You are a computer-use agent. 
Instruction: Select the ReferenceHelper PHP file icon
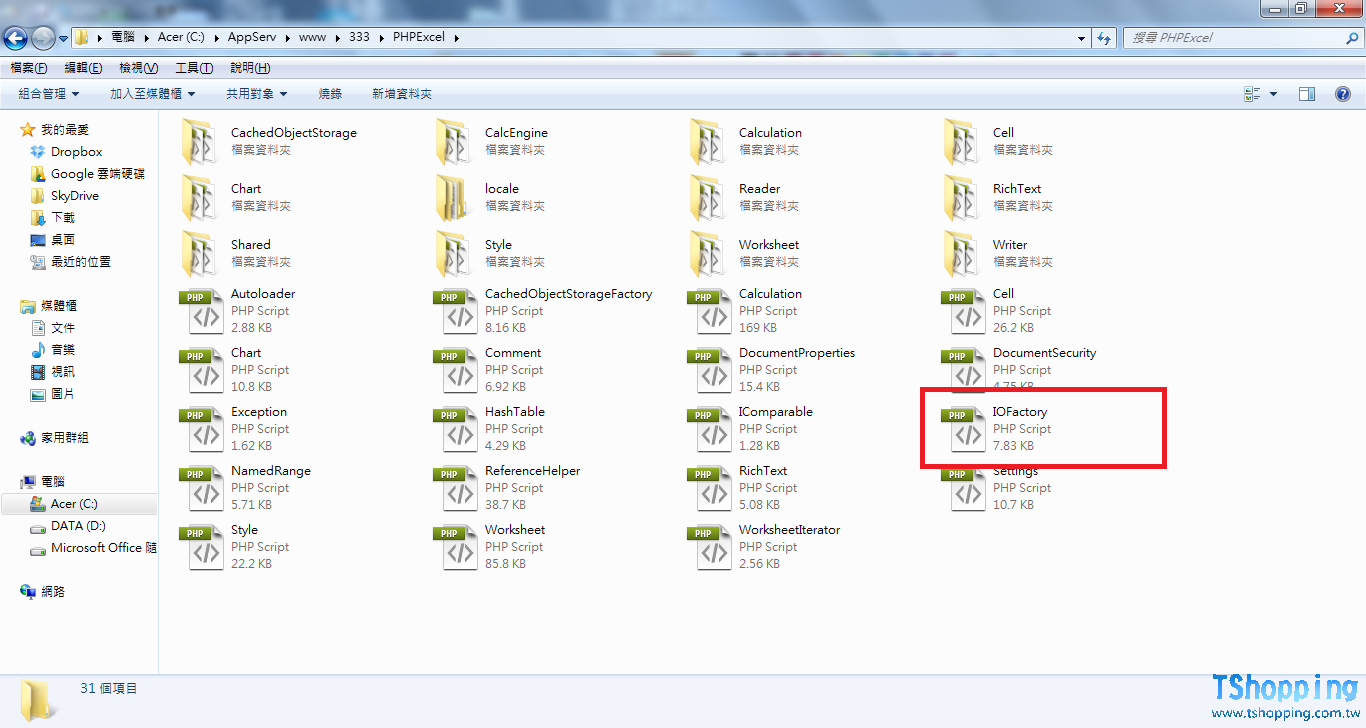pos(455,489)
